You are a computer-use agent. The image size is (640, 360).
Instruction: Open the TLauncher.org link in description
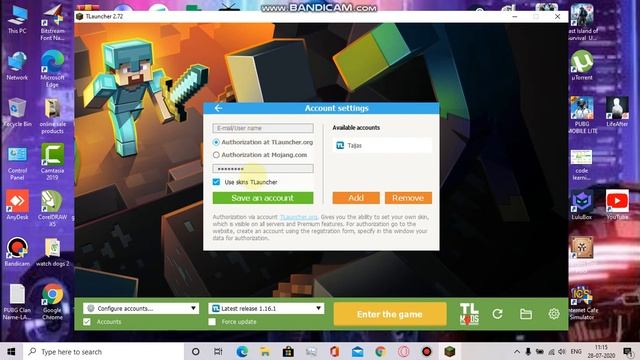(299, 217)
